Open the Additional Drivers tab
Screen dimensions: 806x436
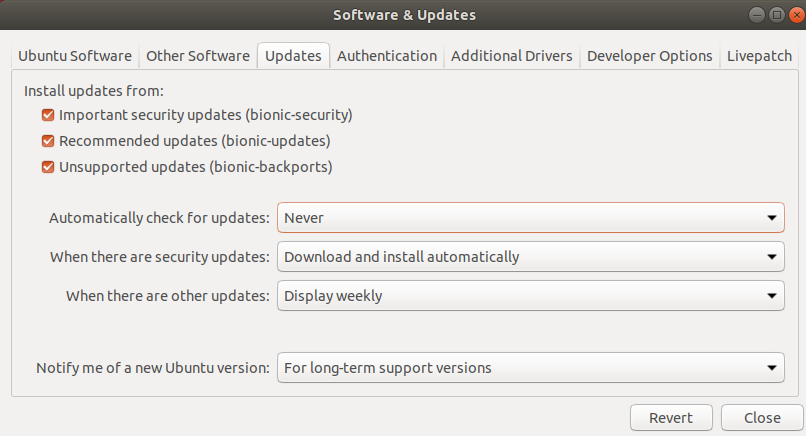point(511,56)
